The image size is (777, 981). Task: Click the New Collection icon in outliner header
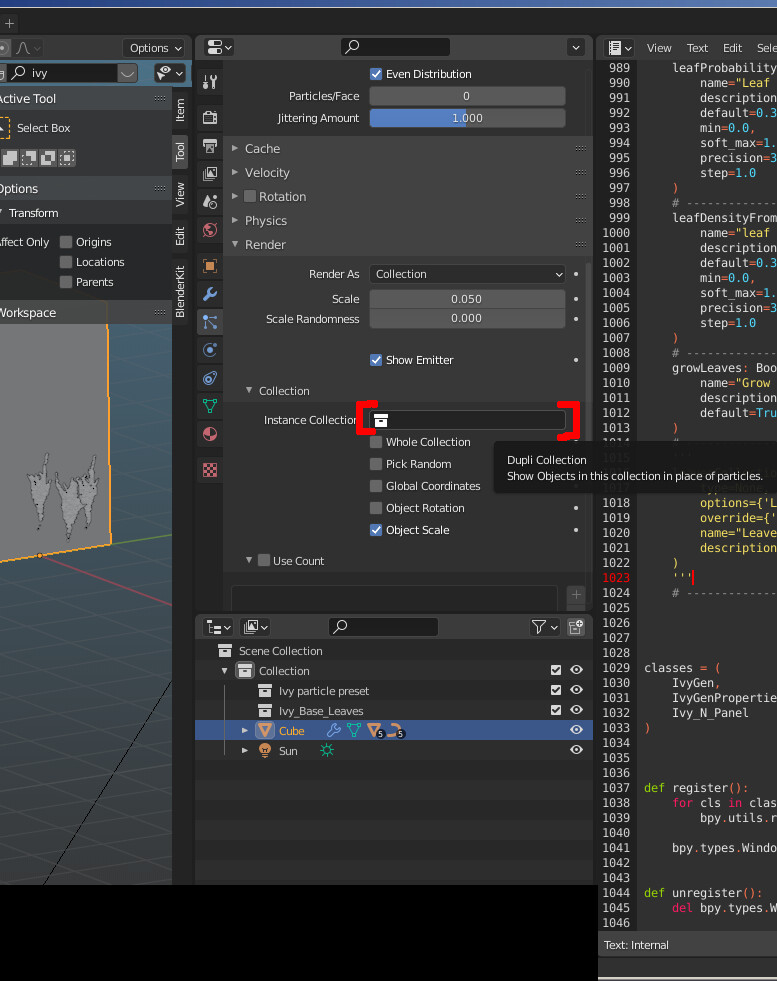pyautogui.click(x=576, y=627)
